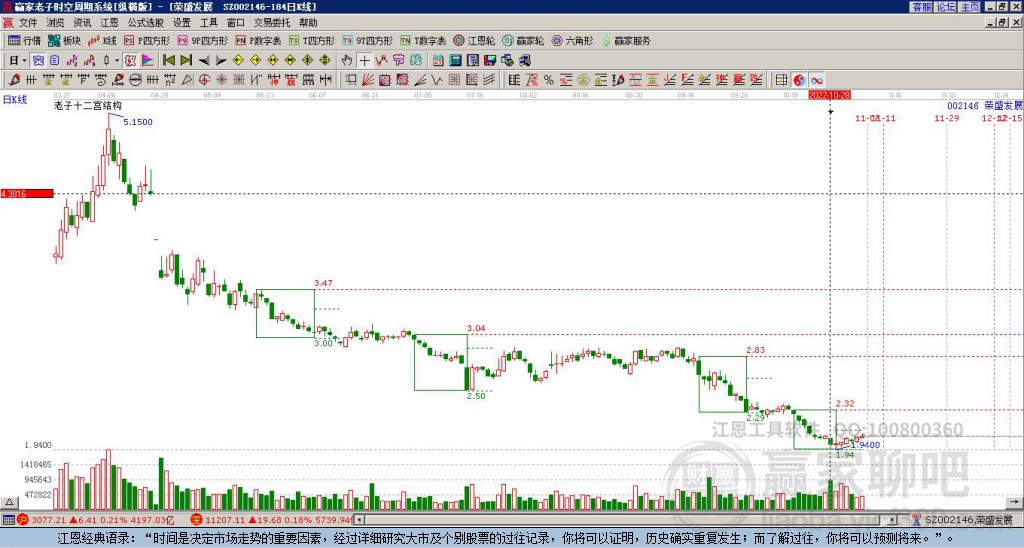Image resolution: width=1024 pixels, height=548 pixels.
Task: Toggle the infinity symbol button
Action: tap(816, 80)
